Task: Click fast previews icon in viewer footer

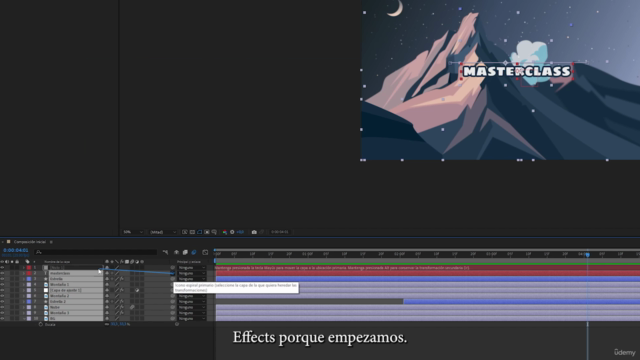Action: click(184, 232)
